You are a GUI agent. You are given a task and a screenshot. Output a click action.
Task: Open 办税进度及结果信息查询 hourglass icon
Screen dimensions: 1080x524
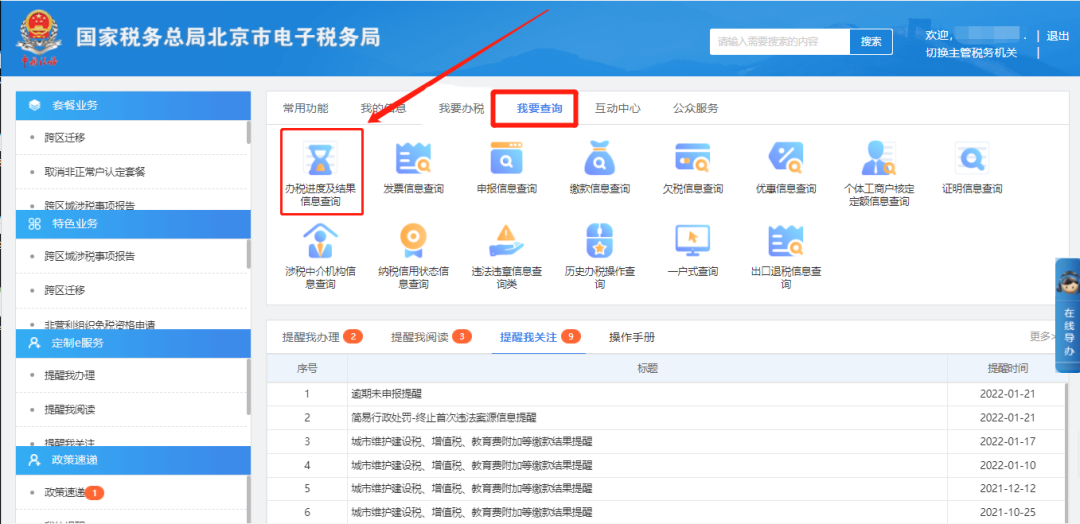(321, 158)
